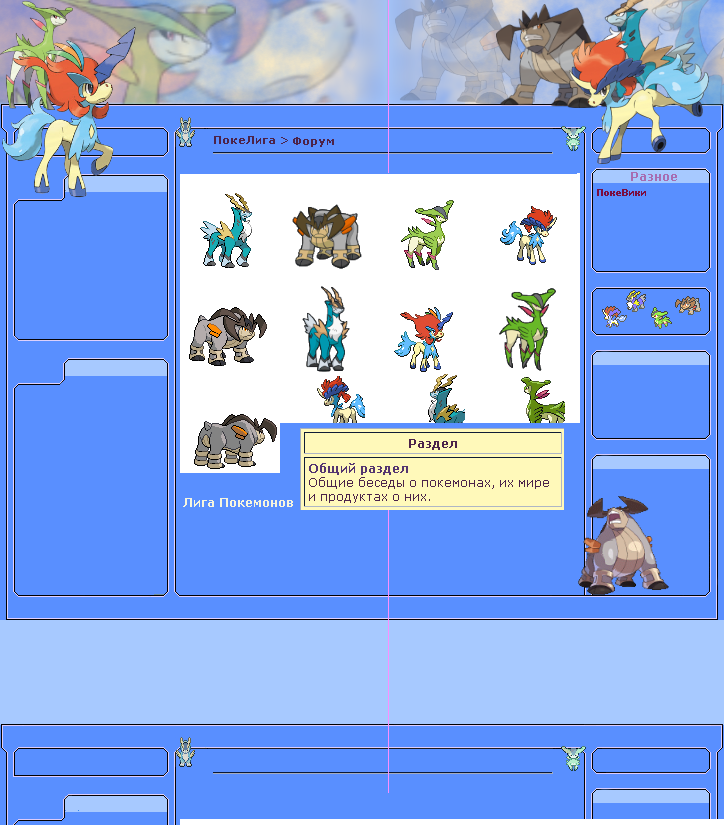Open the ПокеВики link
The width and height of the screenshot is (724, 825).
621,193
